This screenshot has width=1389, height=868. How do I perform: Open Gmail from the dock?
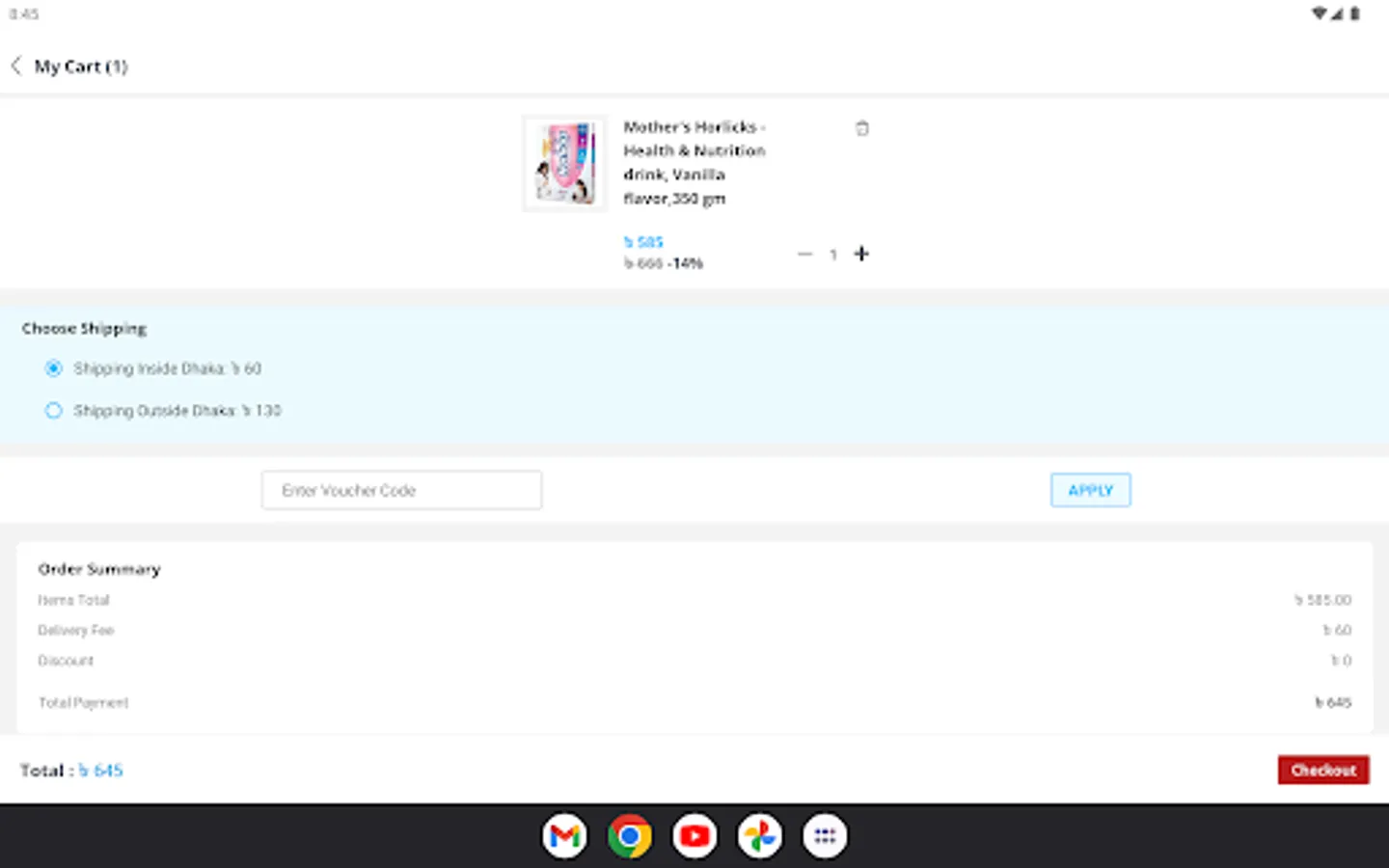564,836
